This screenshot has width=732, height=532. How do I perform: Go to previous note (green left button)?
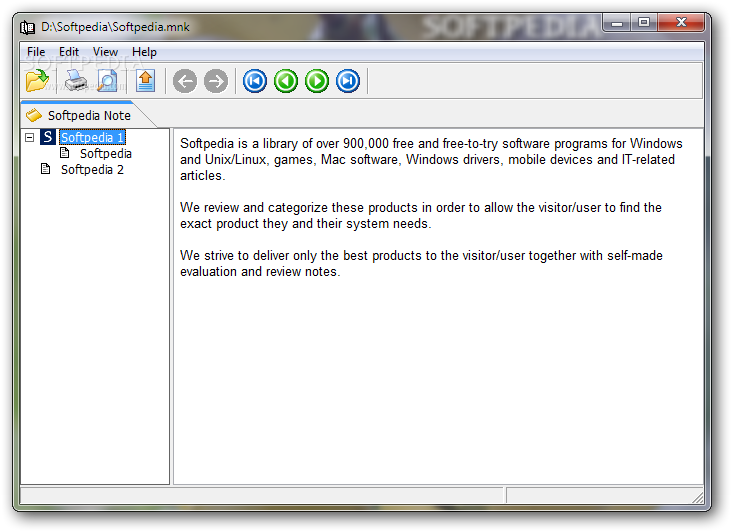tap(286, 81)
